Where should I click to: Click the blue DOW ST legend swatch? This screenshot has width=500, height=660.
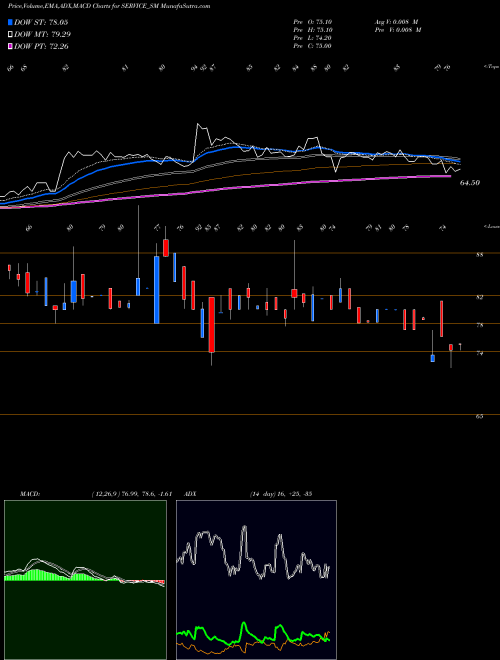[10, 22]
